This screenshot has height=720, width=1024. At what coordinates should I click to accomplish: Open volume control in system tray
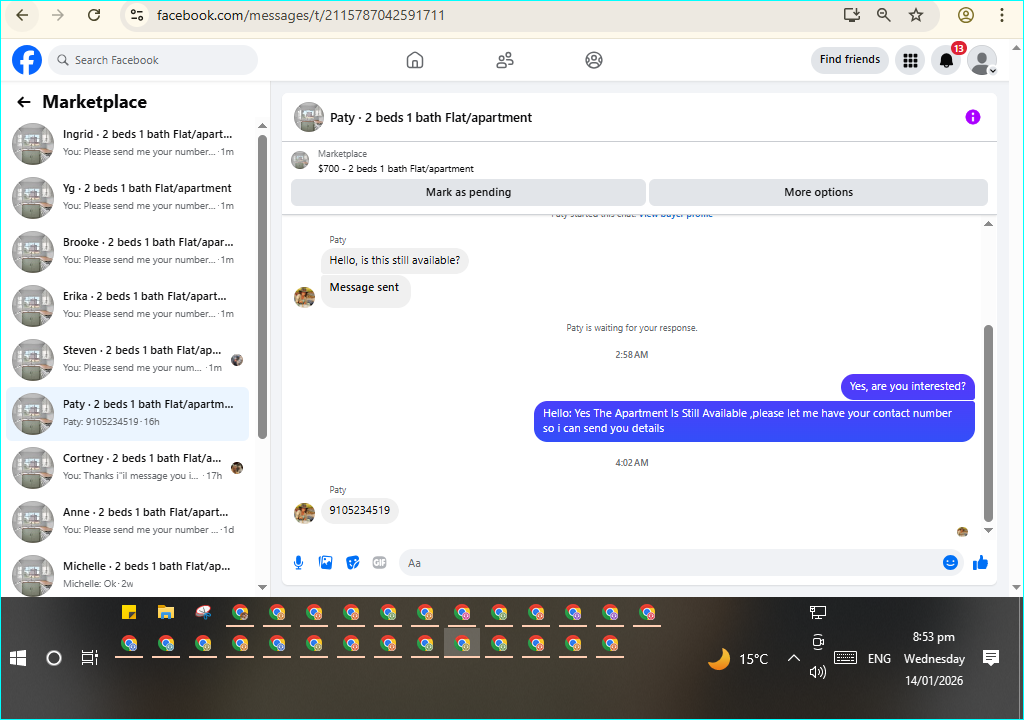click(818, 672)
